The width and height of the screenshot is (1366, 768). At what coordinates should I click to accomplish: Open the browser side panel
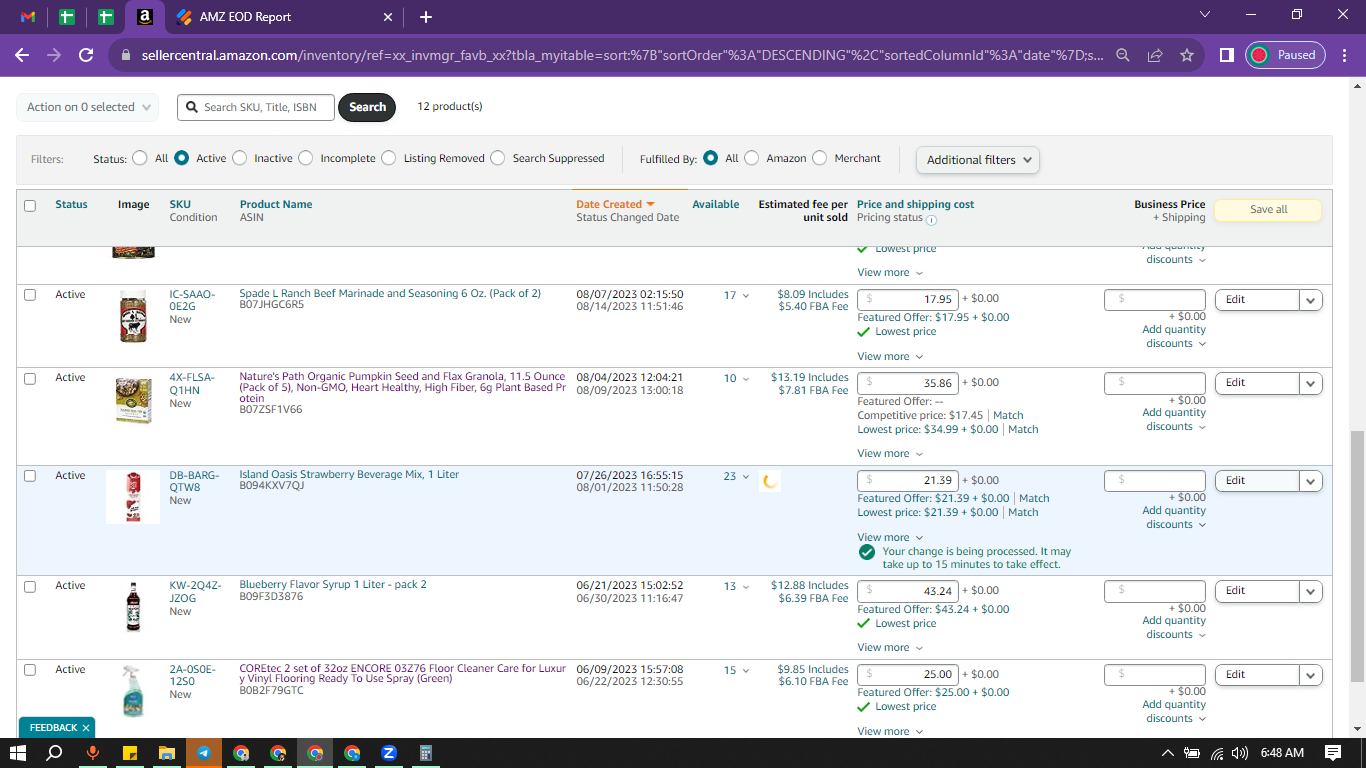click(1226, 55)
